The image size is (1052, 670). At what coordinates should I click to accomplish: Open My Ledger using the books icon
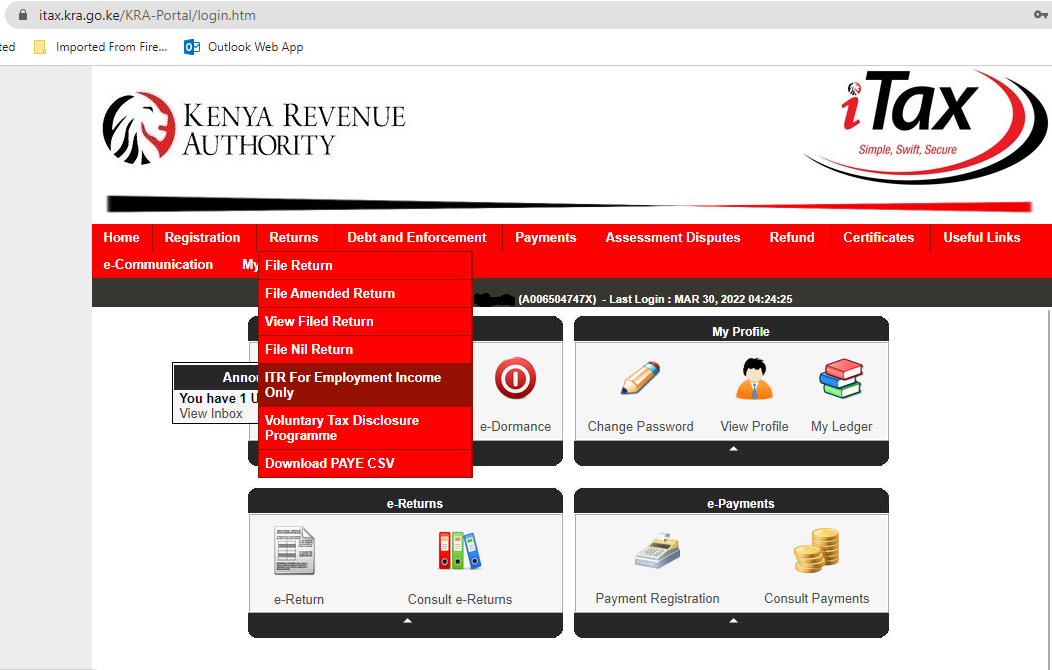point(841,379)
